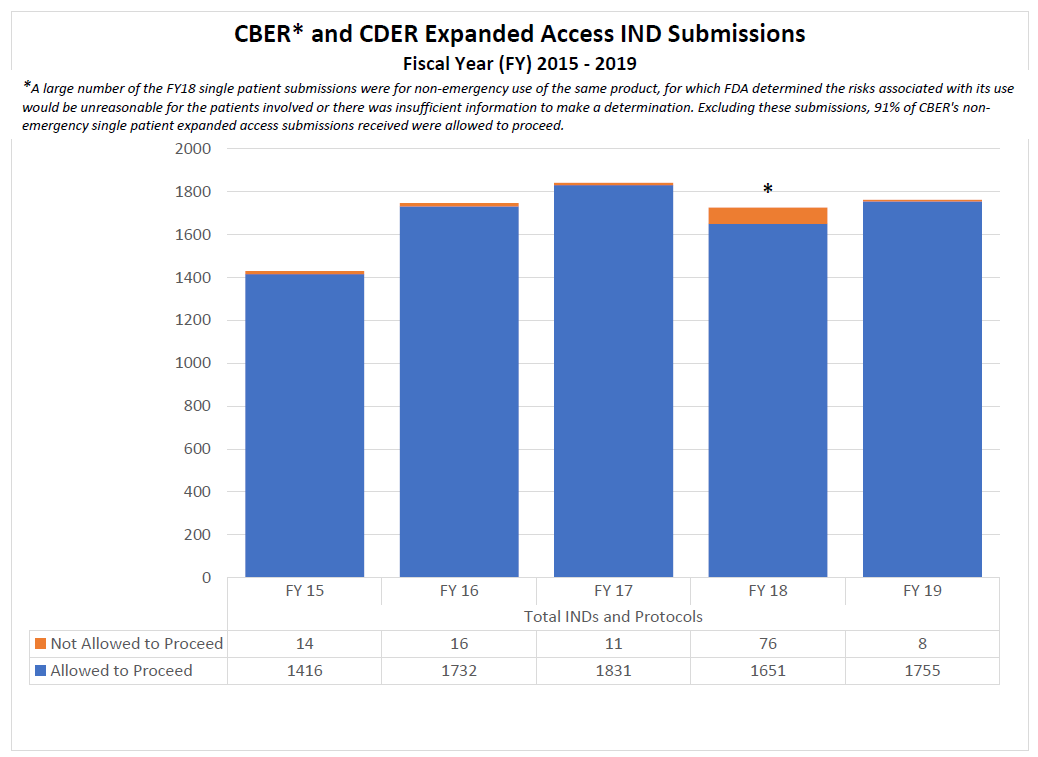The height and width of the screenshot is (757, 1038).
Task: Click the 1600 y-axis label
Action: 193,235
